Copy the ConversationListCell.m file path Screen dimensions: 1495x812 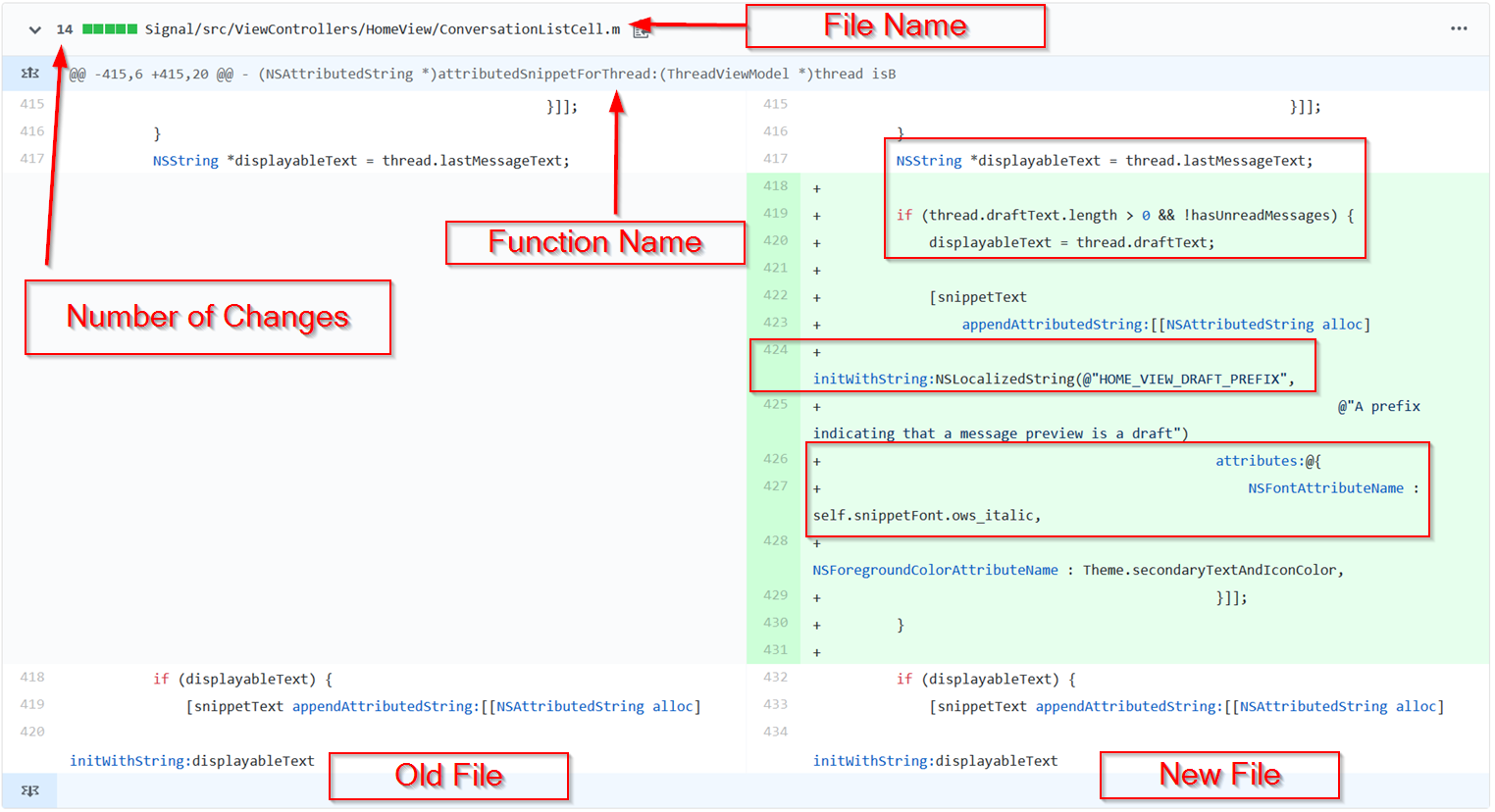click(641, 30)
